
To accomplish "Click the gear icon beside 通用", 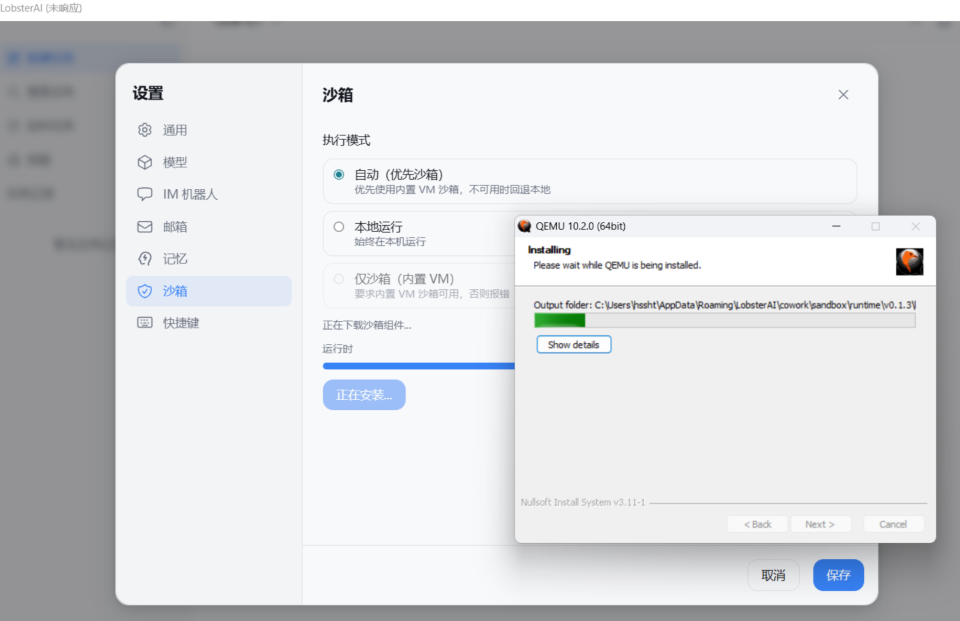I will click(x=144, y=130).
